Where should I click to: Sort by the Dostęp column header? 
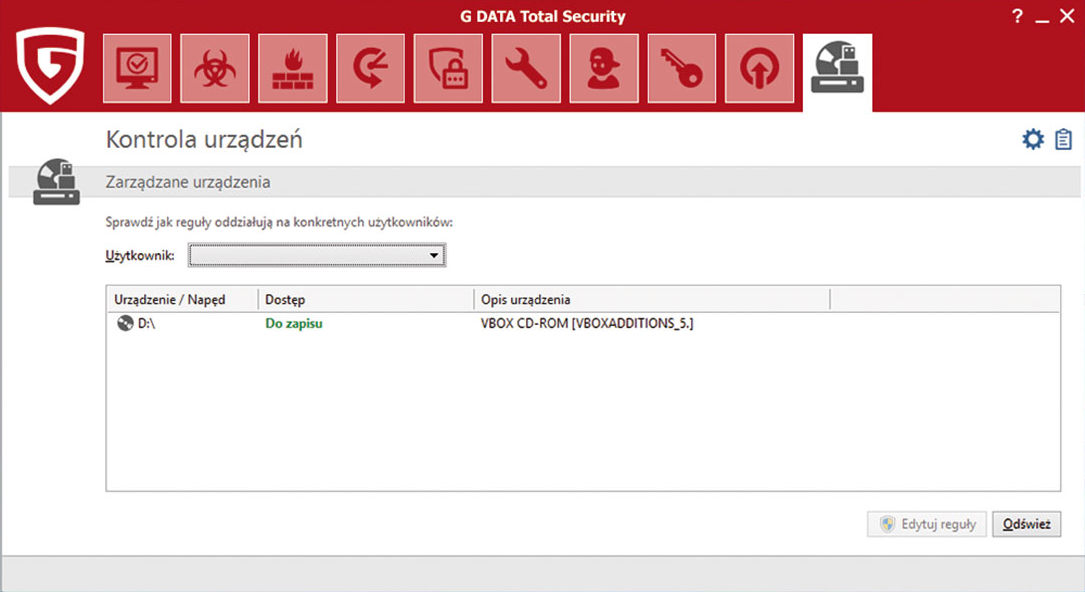pyautogui.click(x=365, y=299)
